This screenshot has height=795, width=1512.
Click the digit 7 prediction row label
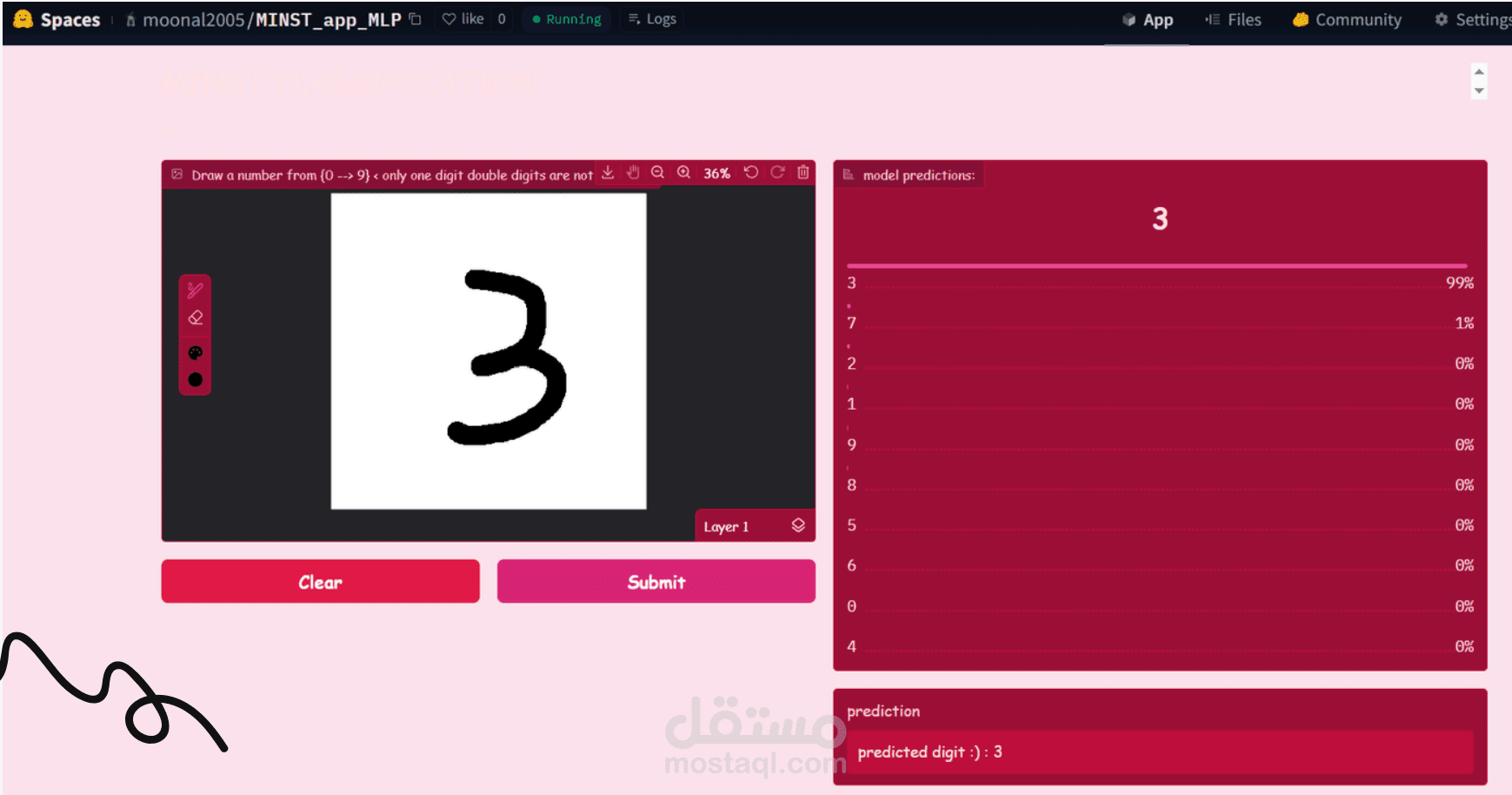click(x=852, y=323)
